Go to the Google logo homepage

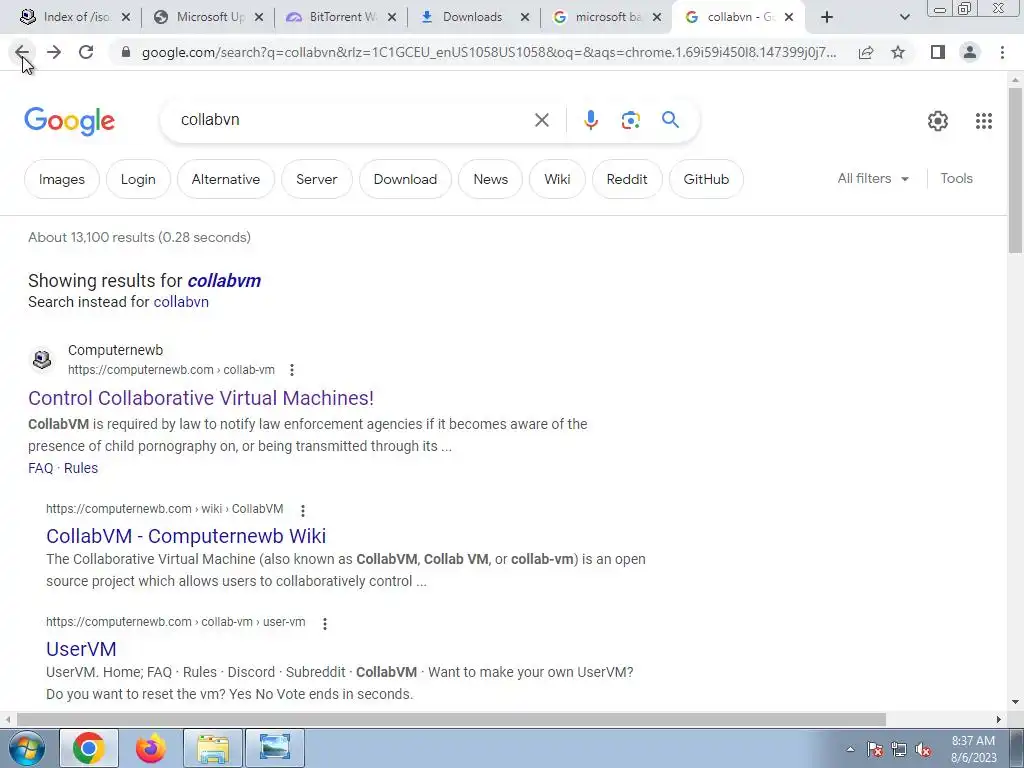coord(69,121)
